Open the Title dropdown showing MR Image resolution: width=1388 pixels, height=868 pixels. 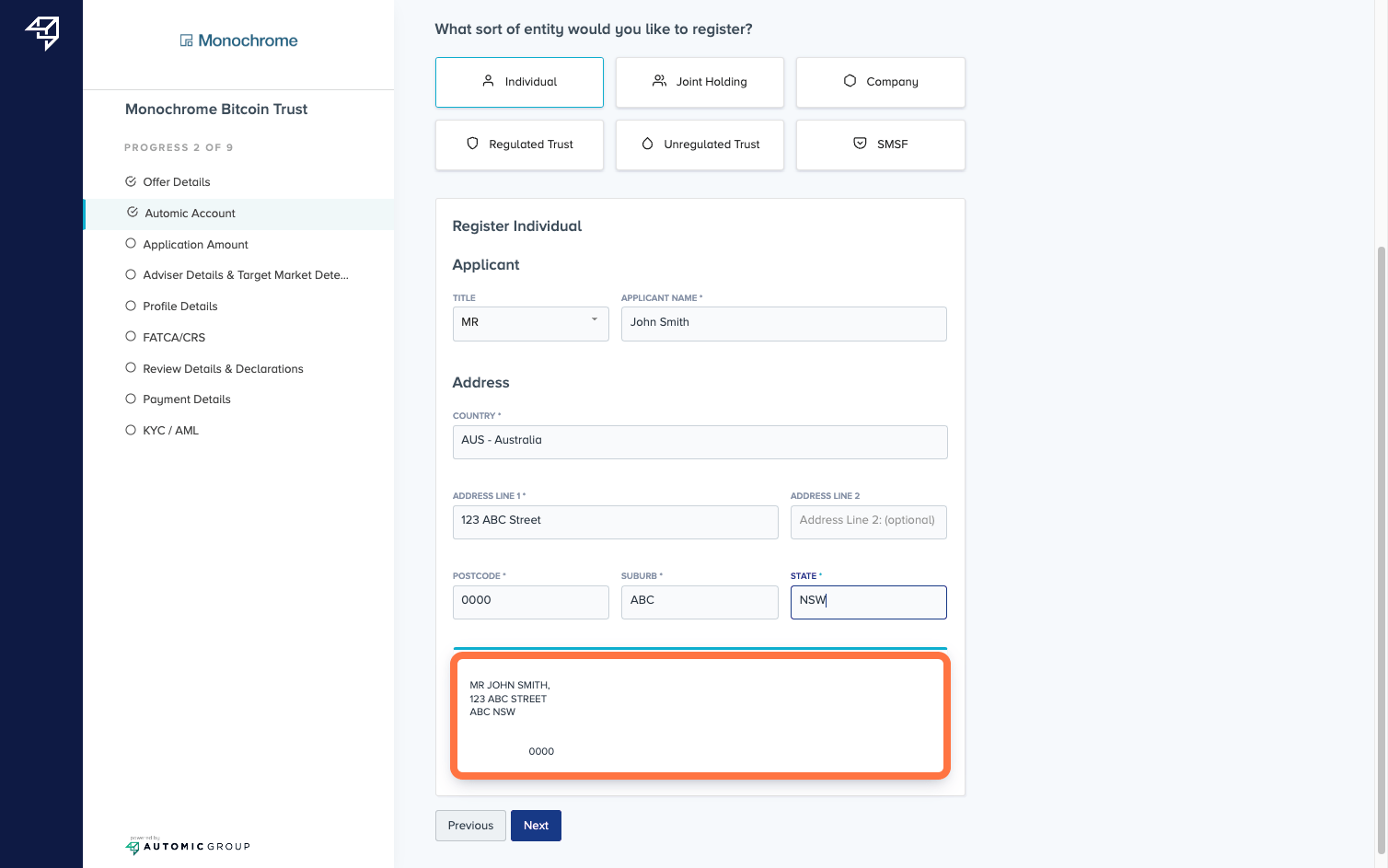[x=530, y=324]
